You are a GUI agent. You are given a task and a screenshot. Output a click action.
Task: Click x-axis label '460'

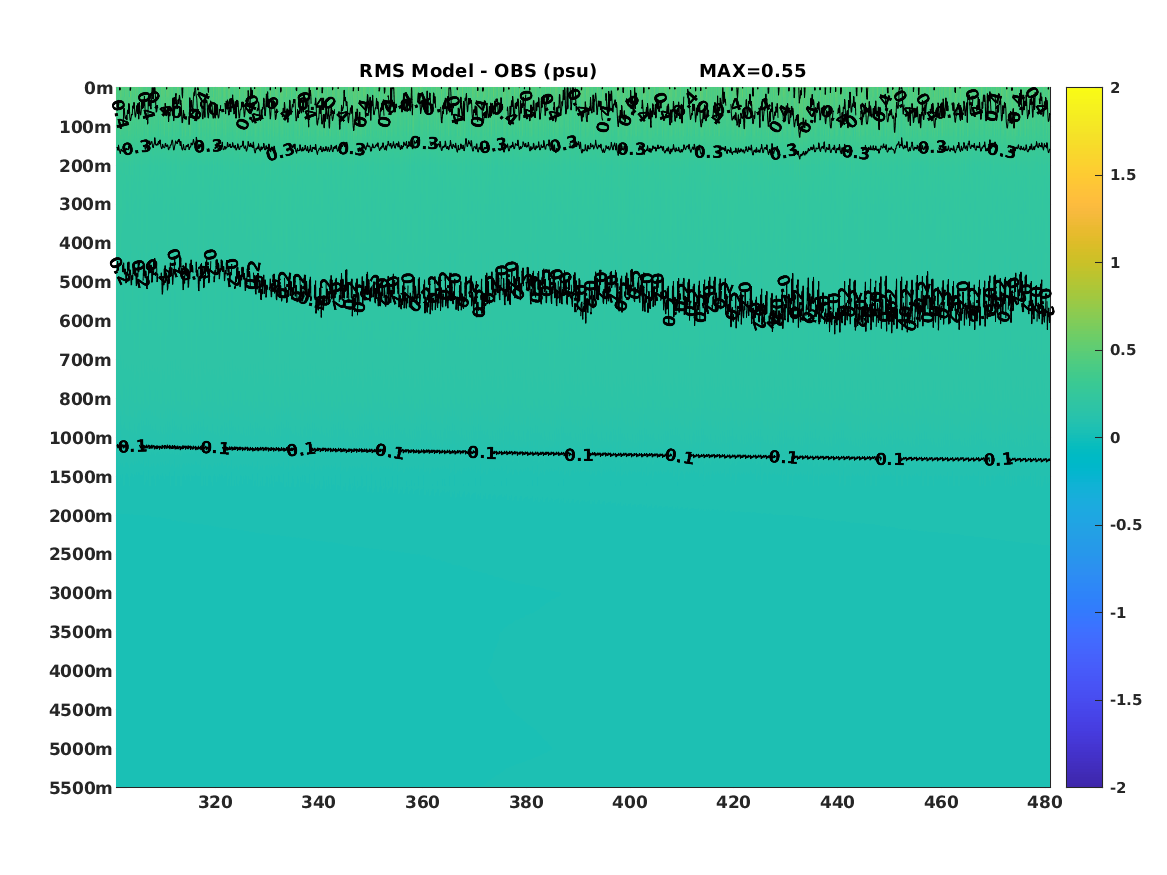coord(941,803)
